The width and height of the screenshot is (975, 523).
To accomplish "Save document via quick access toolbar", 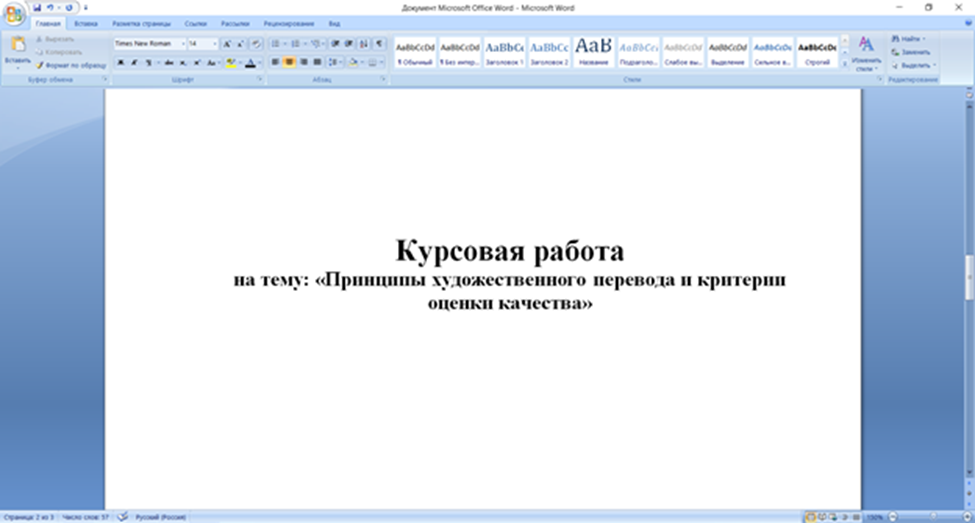I will tap(37, 7).
